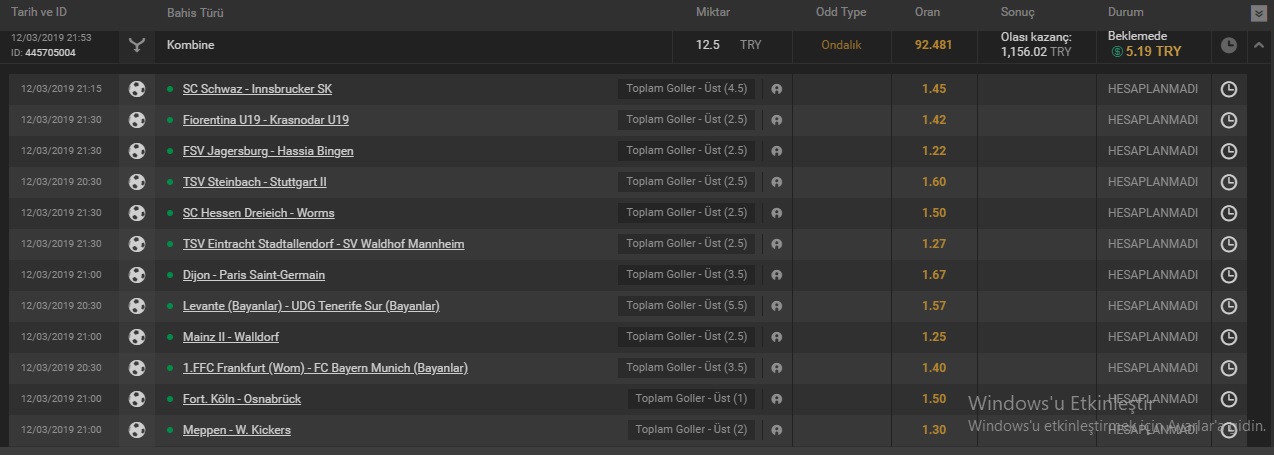Click the Durum column header

(1126, 13)
